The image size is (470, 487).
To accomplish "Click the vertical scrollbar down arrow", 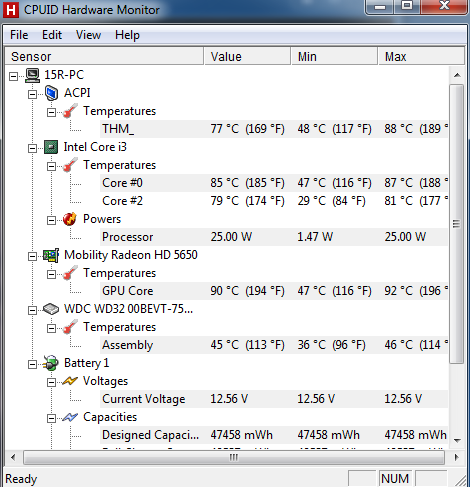I will tap(457, 441).
